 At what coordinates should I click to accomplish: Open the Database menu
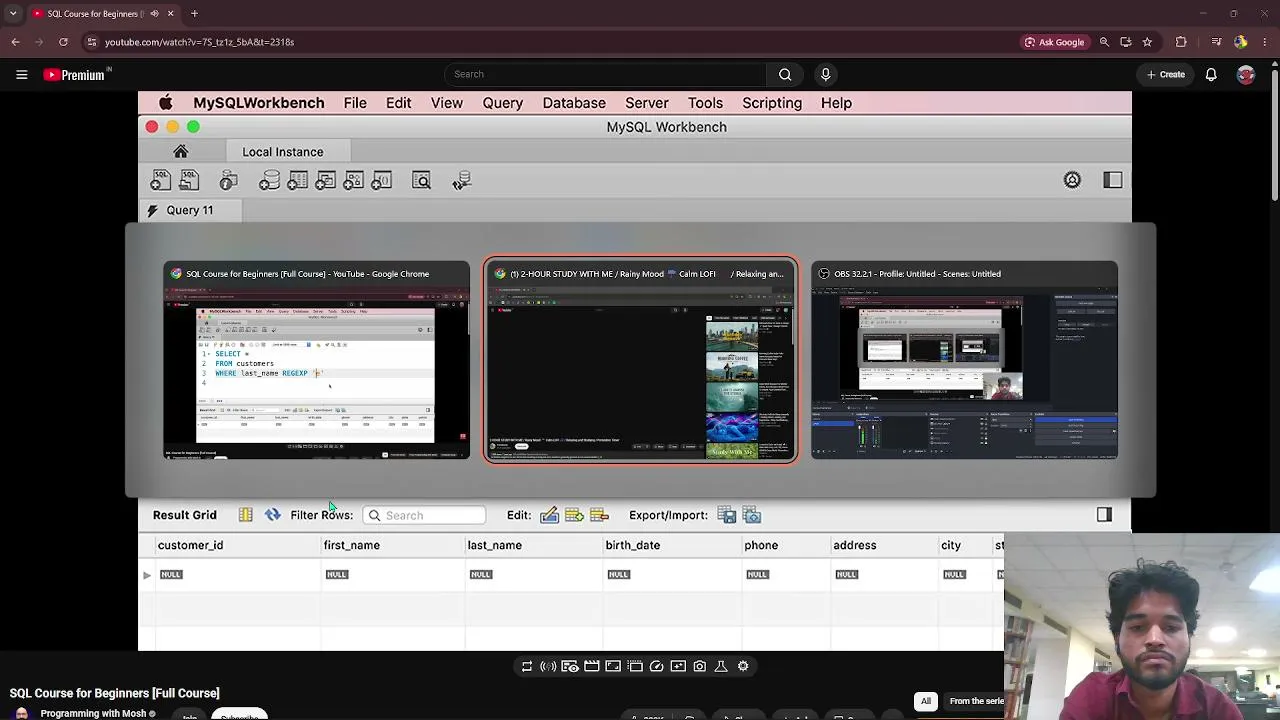tap(574, 103)
